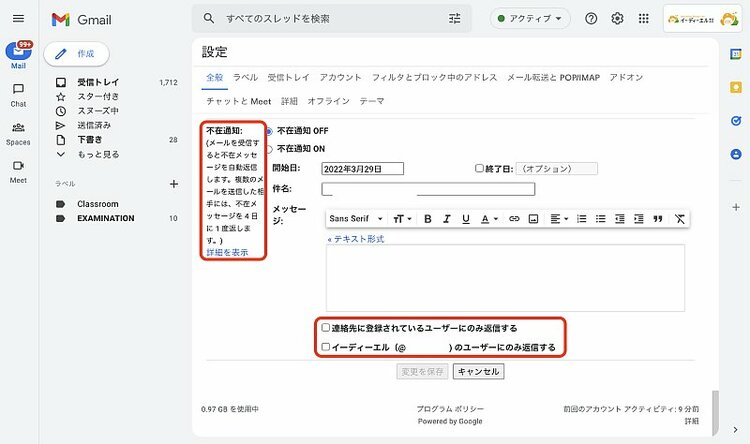Image resolution: width=750 pixels, height=444 pixels.
Task: Apply quote formatting
Action: tap(658, 219)
